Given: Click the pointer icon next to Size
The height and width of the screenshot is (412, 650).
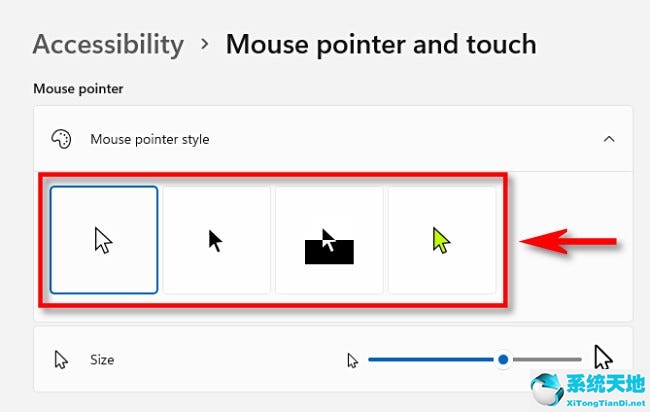Looking at the screenshot, I should (x=61, y=359).
